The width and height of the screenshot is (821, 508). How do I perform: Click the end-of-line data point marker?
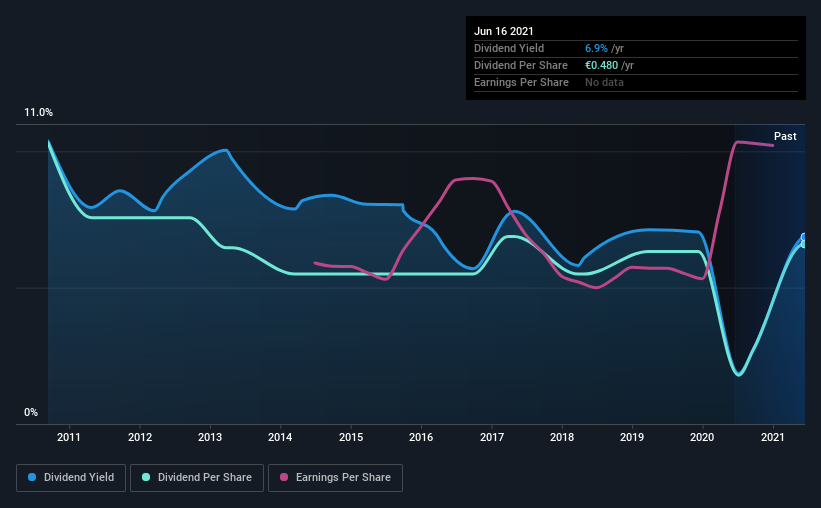point(803,238)
